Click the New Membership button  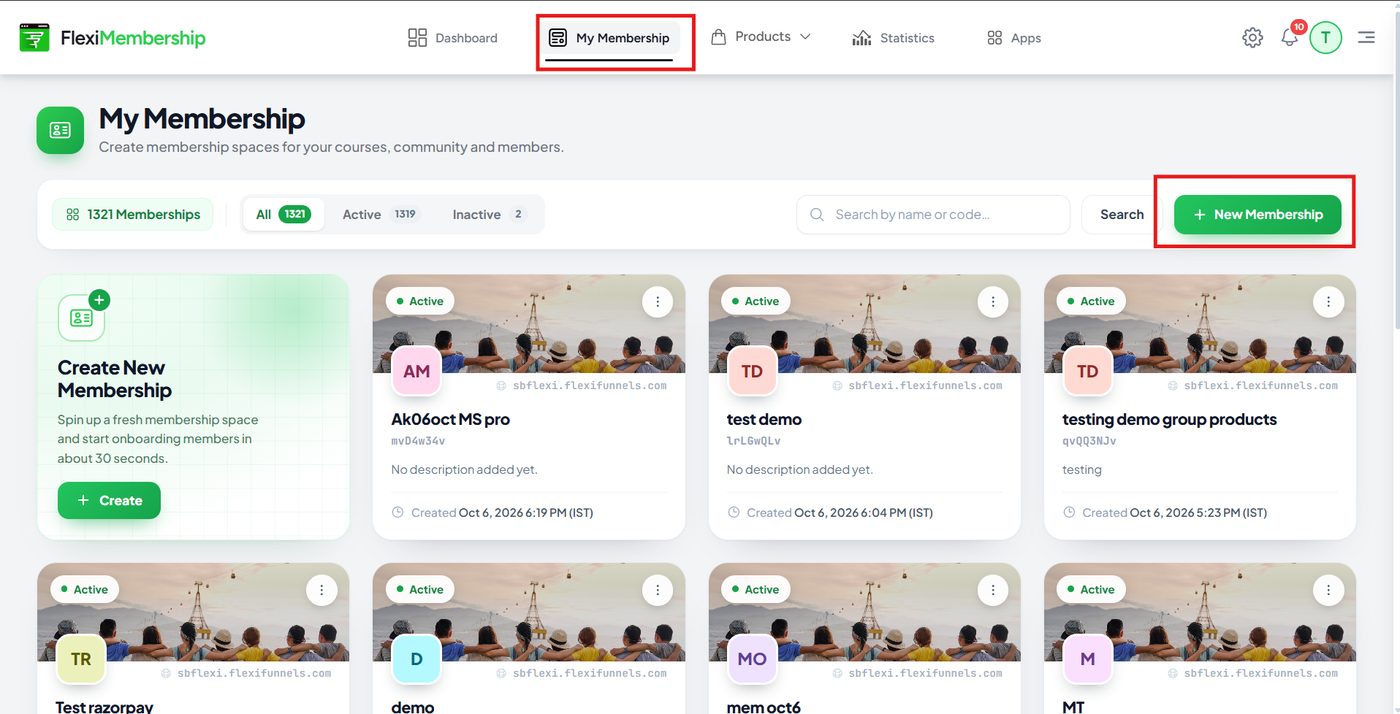click(1258, 214)
